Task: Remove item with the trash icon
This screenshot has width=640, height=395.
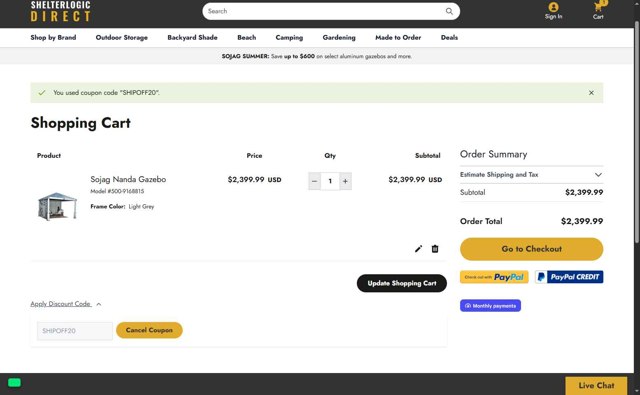Action: [435, 249]
